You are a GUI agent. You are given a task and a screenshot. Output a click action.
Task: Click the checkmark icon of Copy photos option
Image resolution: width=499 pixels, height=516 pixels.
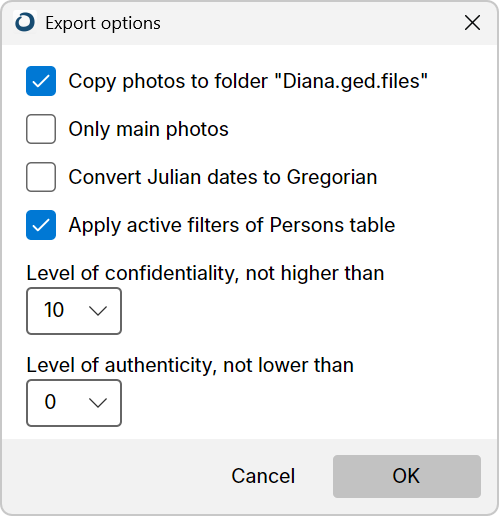point(41,81)
